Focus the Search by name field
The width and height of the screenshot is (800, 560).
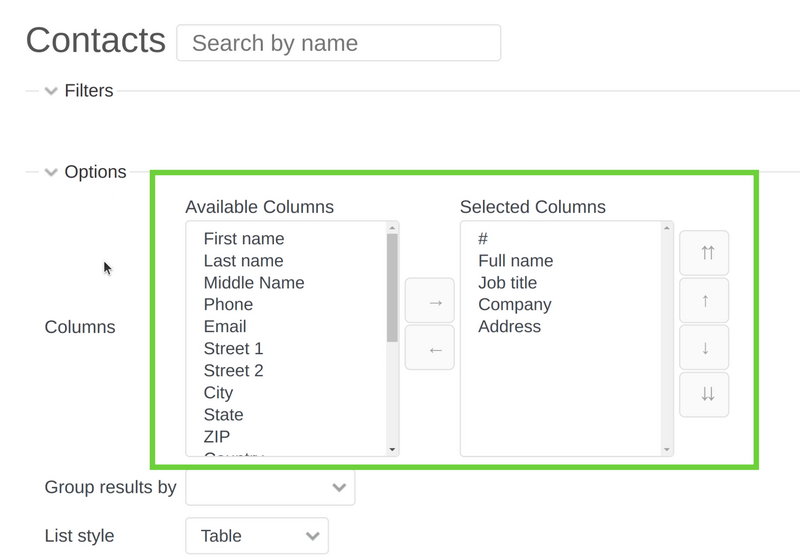338,43
